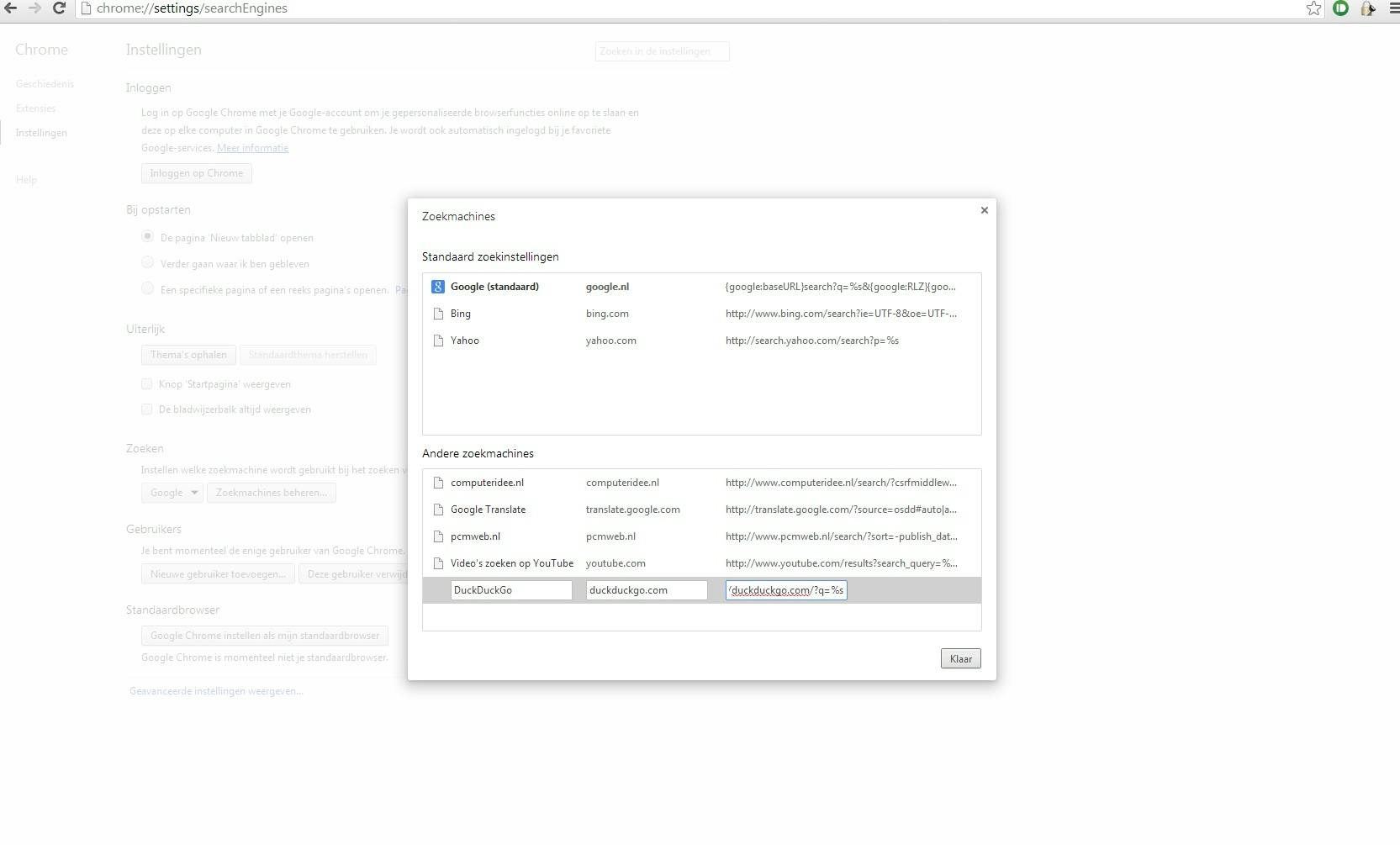Screen dimensions: 1400x845
Task: Select 'Video's zoeken op YouTube' entry
Action: [x=512, y=563]
